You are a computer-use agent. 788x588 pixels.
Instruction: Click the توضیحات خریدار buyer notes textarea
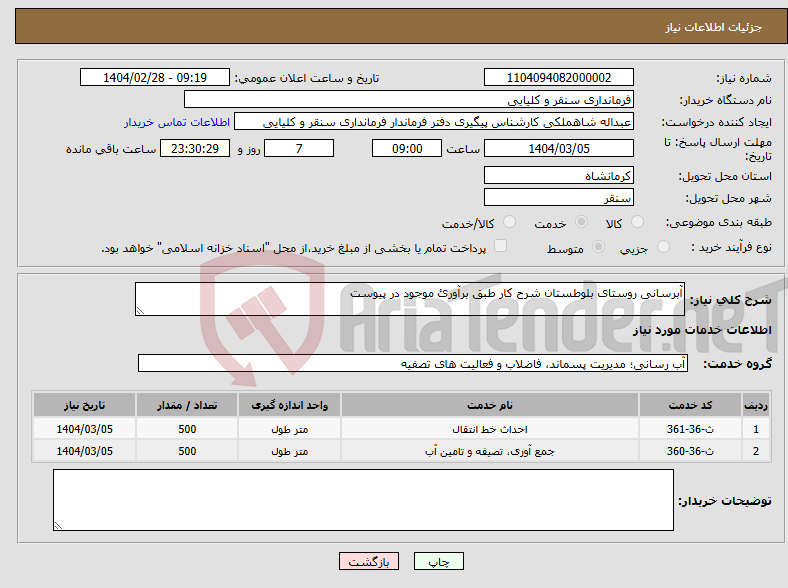coord(363,500)
